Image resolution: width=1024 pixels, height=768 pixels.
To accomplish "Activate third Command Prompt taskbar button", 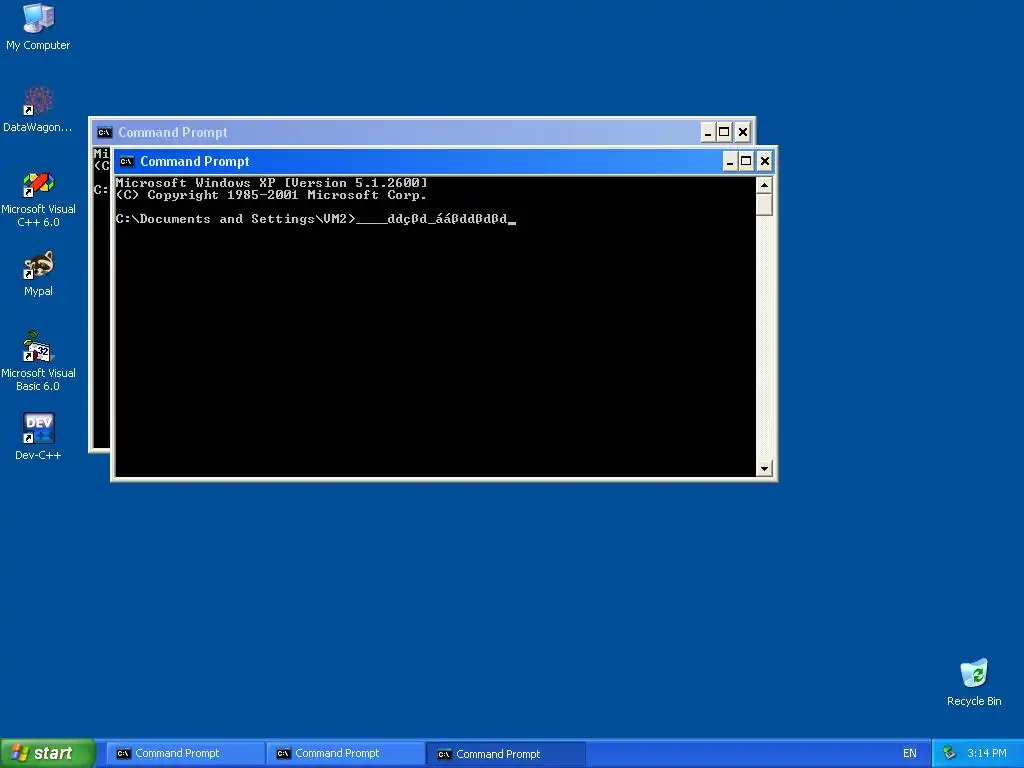I will [505, 754].
